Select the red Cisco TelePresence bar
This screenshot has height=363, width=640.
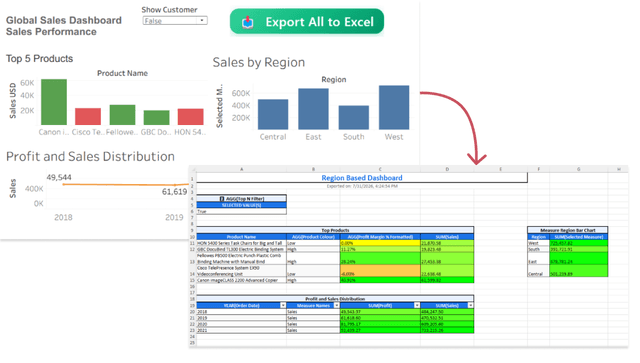coord(88,116)
